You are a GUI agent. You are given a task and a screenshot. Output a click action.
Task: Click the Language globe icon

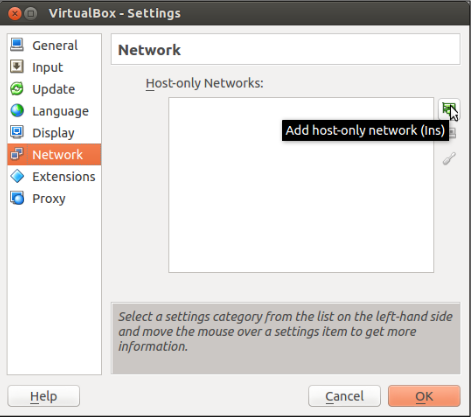pyautogui.click(x=17, y=110)
